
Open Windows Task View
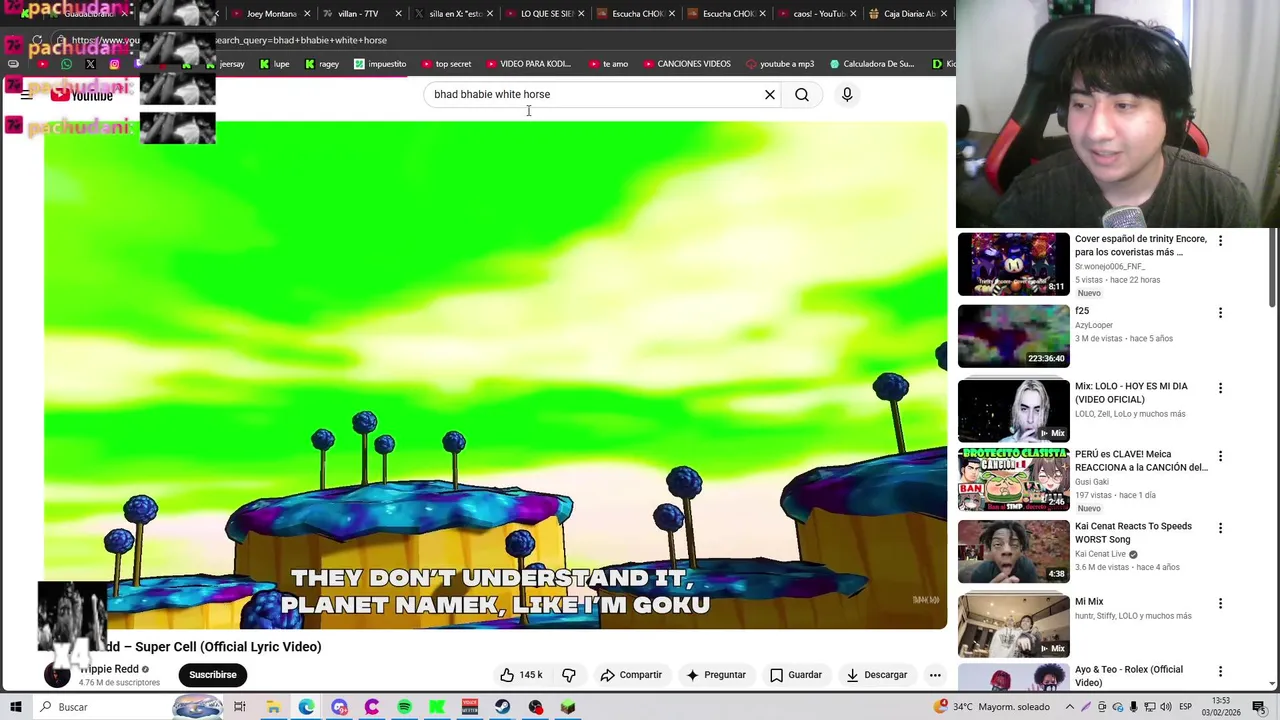tap(240, 707)
